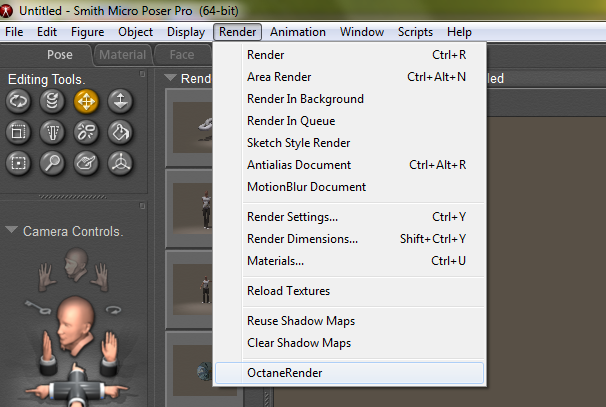Click the right hand camera icon
This screenshot has height=407, width=606.
coord(100,276)
